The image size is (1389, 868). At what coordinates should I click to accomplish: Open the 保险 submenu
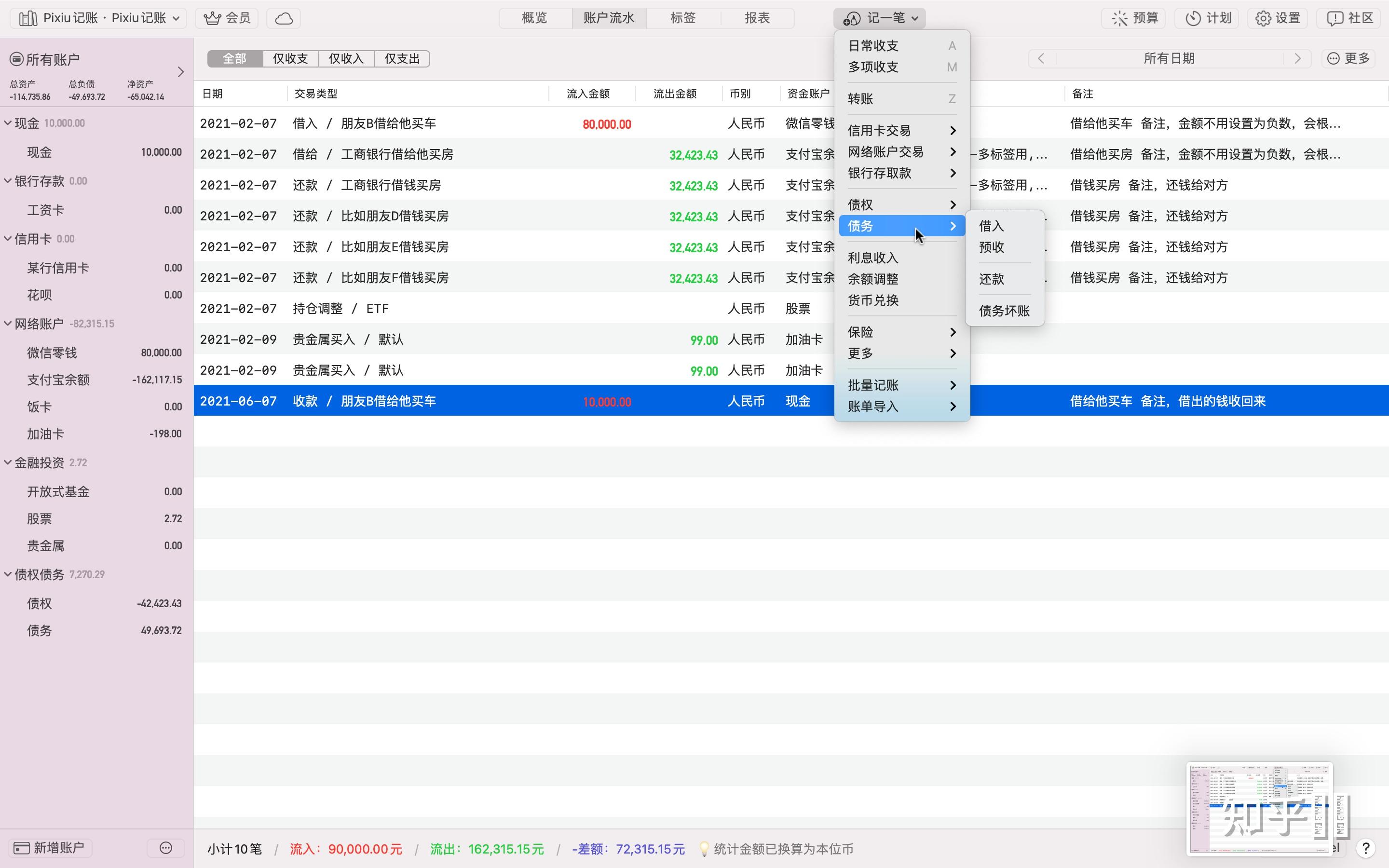pyautogui.click(x=902, y=332)
